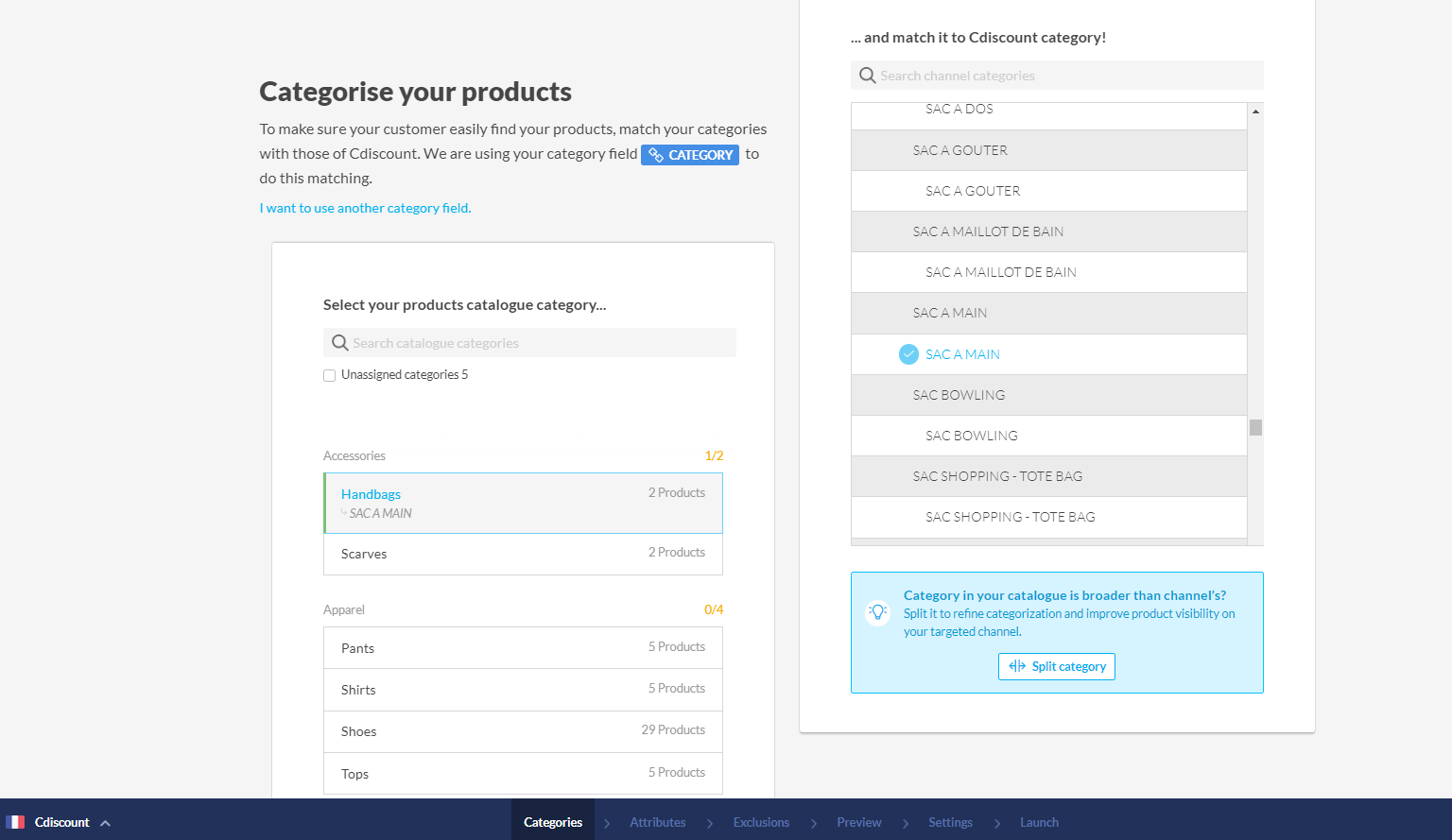
Task: Click the lightbulb tip icon
Action: [x=878, y=612]
